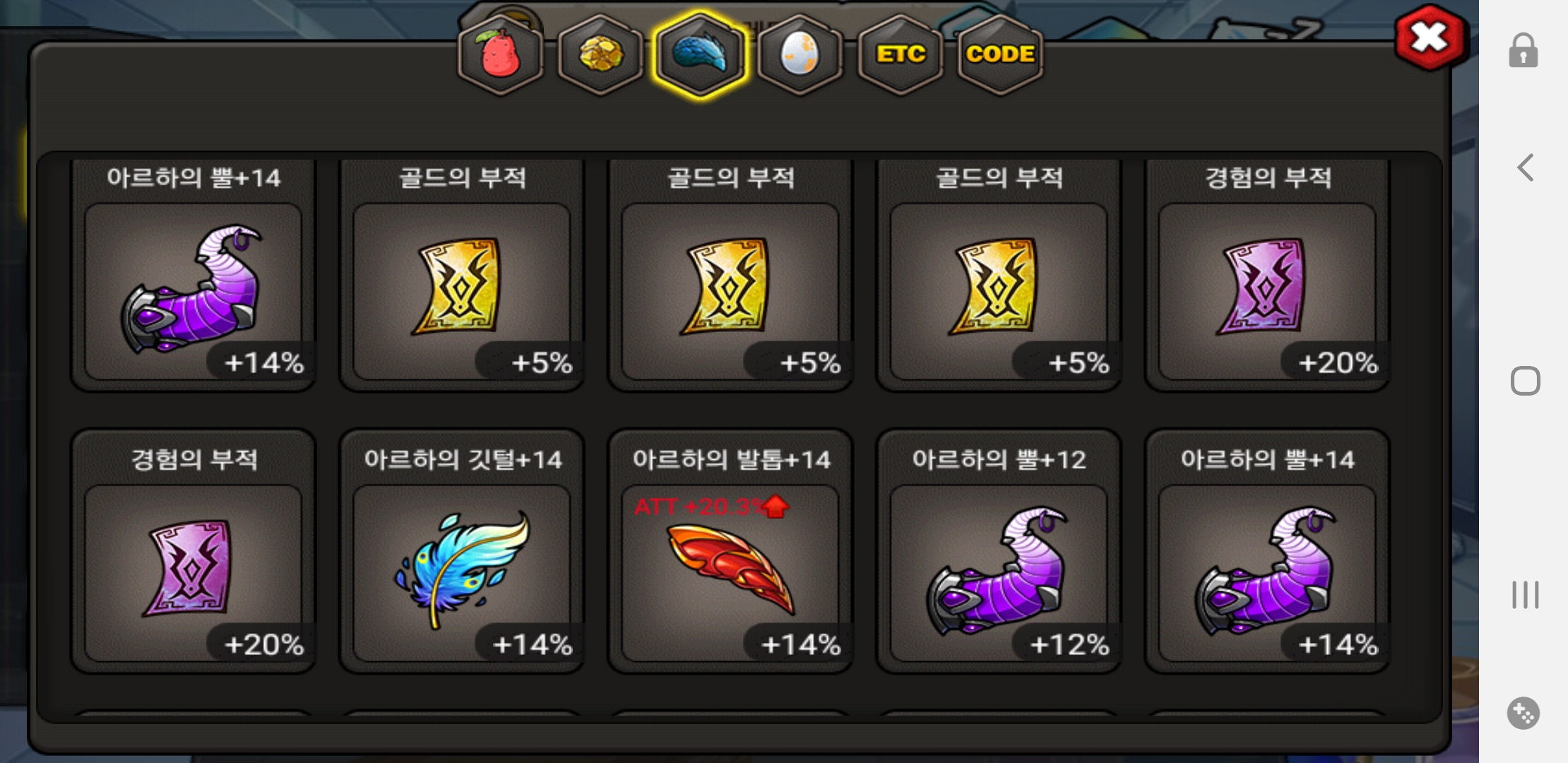Image resolution: width=1568 pixels, height=763 pixels.
Task: Close the inventory with red X
Action: [1430, 37]
